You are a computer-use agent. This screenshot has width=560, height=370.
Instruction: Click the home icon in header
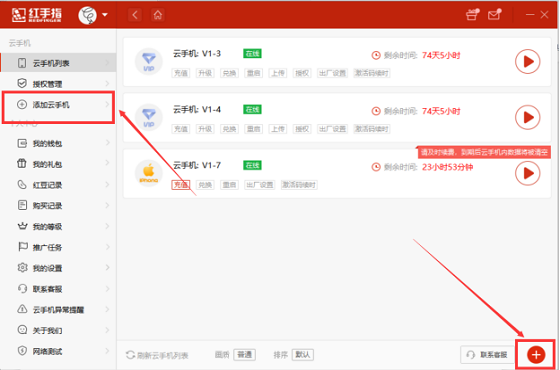click(x=158, y=15)
